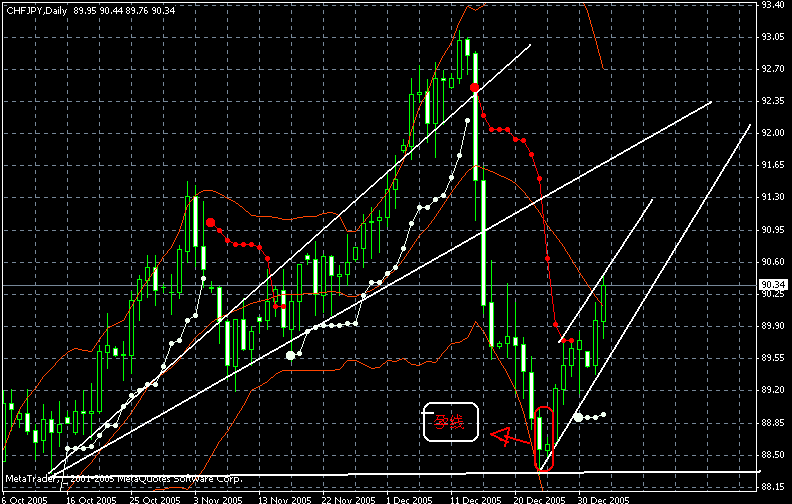The width and height of the screenshot is (792, 504).
Task: Click the 16 Oct 2005 date label
Action: tap(91, 499)
